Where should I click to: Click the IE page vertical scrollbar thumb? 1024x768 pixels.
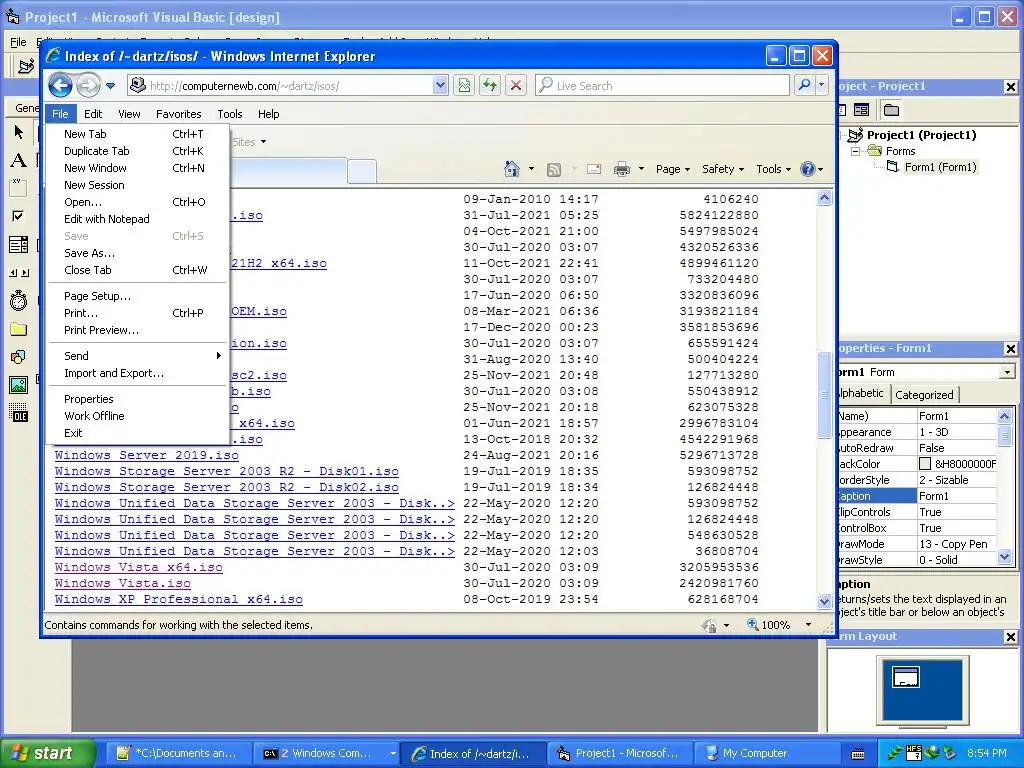(824, 395)
